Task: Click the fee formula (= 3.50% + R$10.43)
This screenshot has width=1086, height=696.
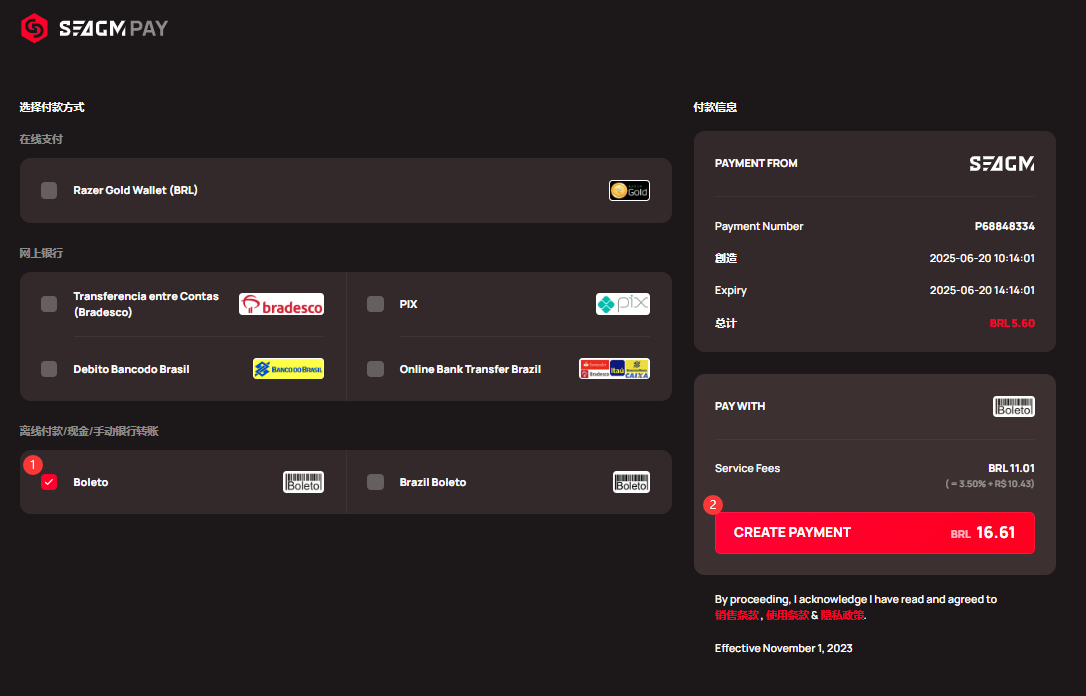Action: 990,483
